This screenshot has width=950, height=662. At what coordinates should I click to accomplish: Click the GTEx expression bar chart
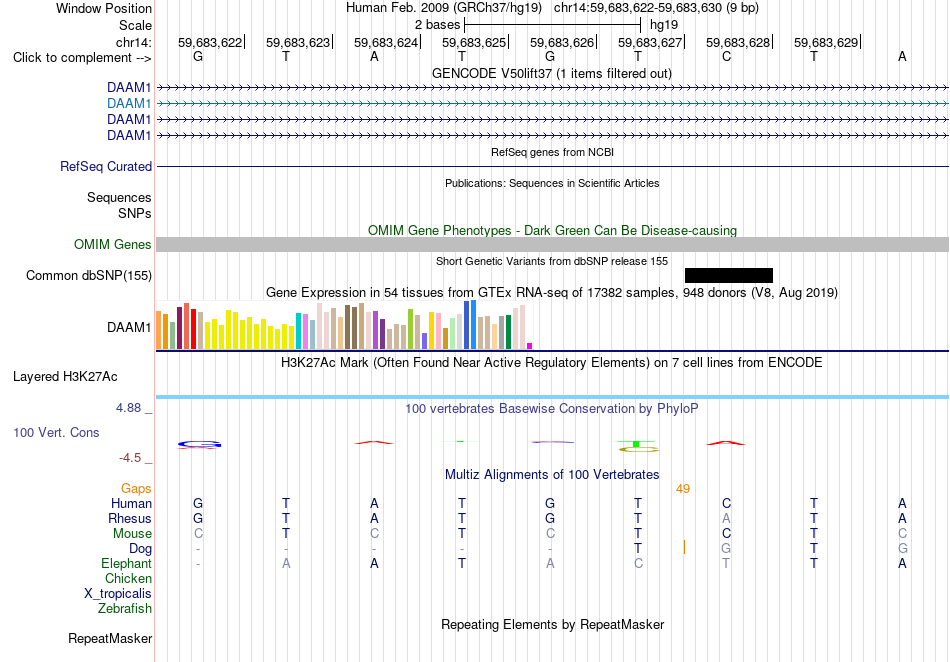pyautogui.click(x=344, y=325)
